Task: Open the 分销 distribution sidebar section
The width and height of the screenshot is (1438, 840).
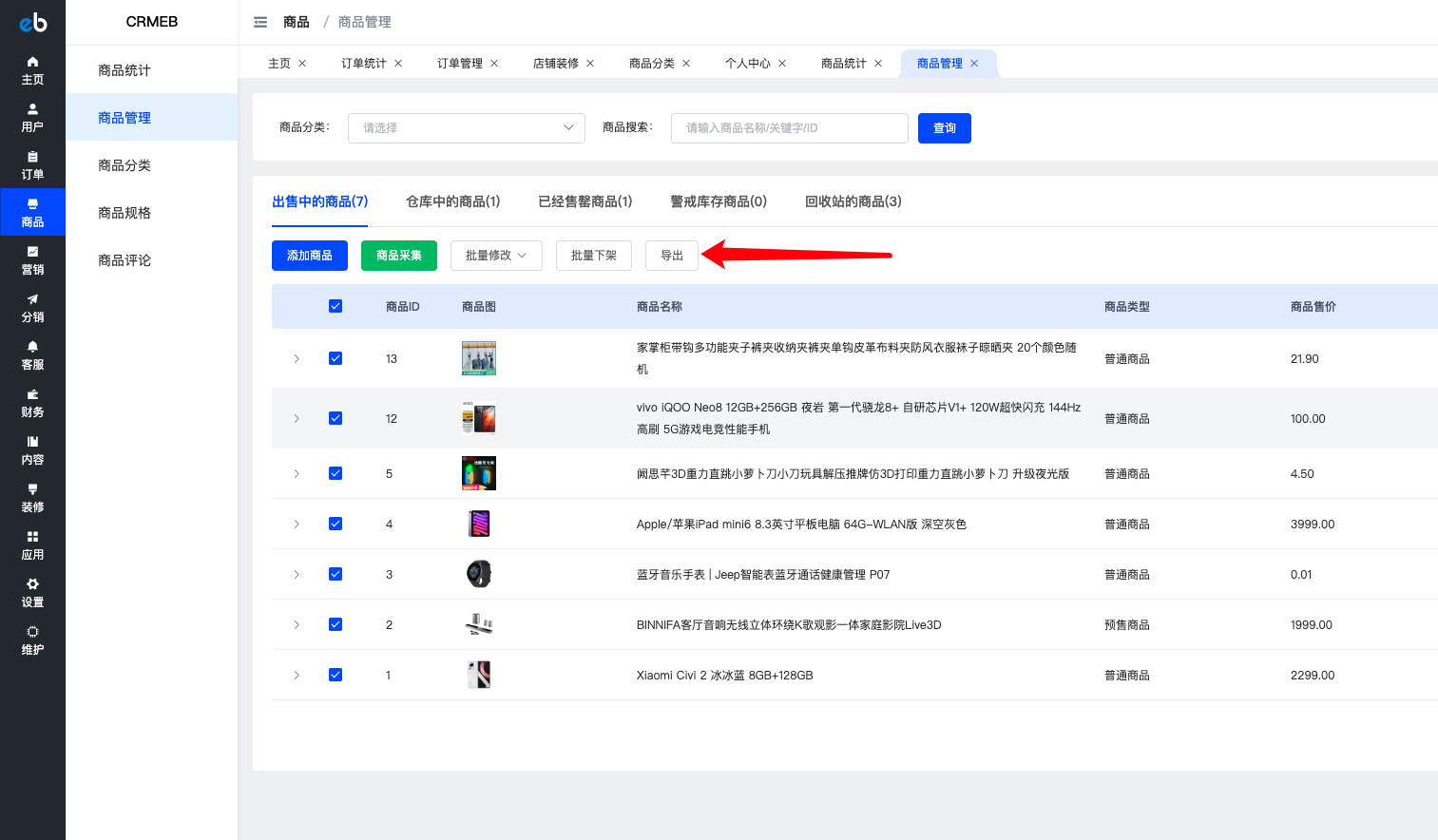Action: (x=32, y=308)
